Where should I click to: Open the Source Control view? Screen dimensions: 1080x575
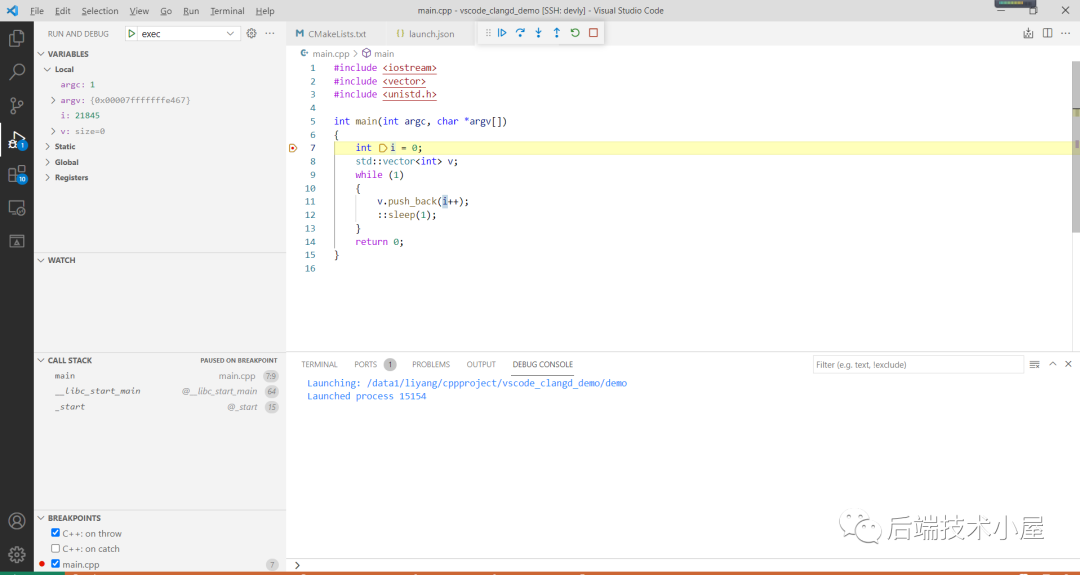[x=17, y=105]
